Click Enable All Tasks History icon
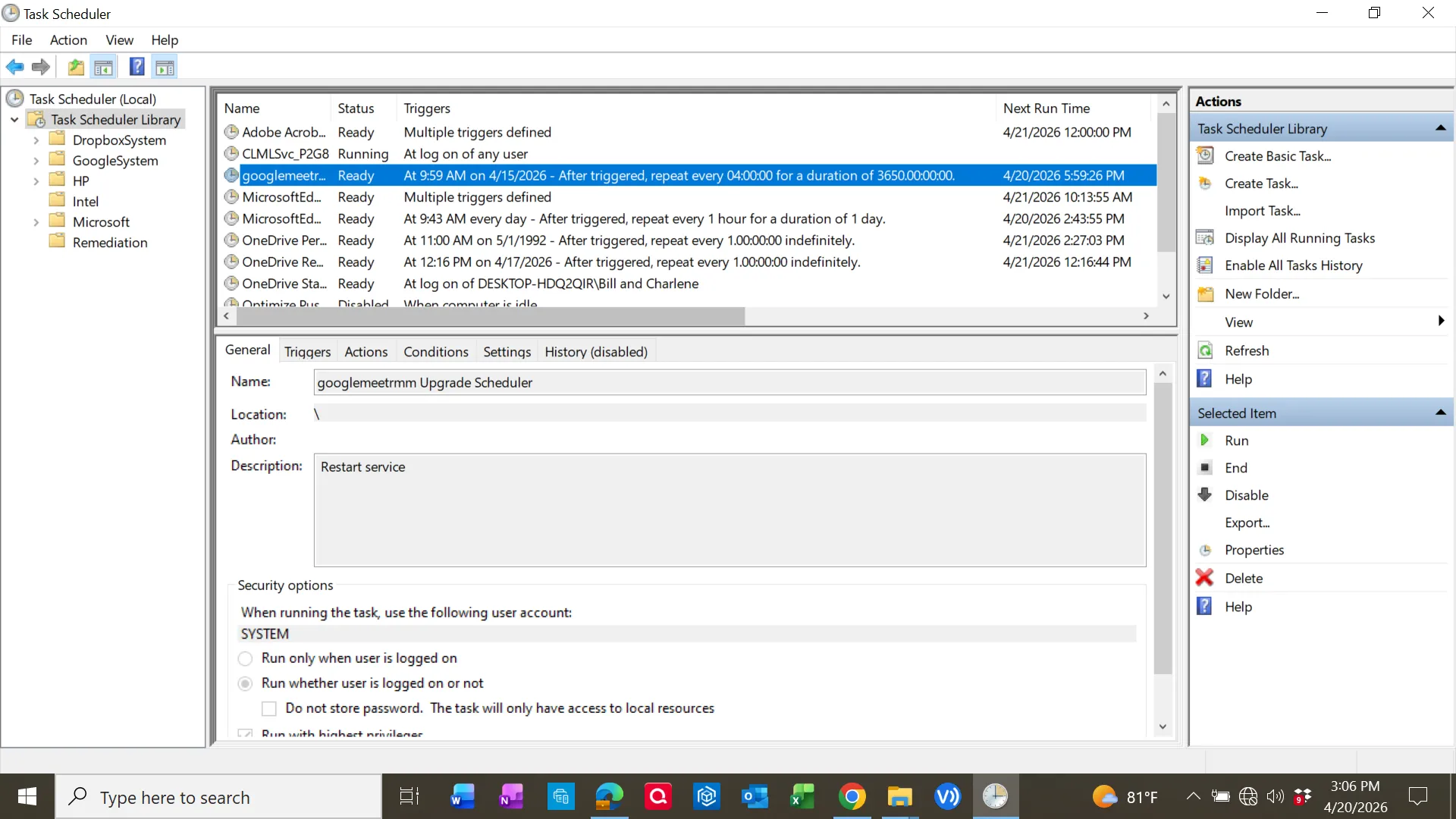This screenshot has width=1456, height=819. pyautogui.click(x=1205, y=265)
